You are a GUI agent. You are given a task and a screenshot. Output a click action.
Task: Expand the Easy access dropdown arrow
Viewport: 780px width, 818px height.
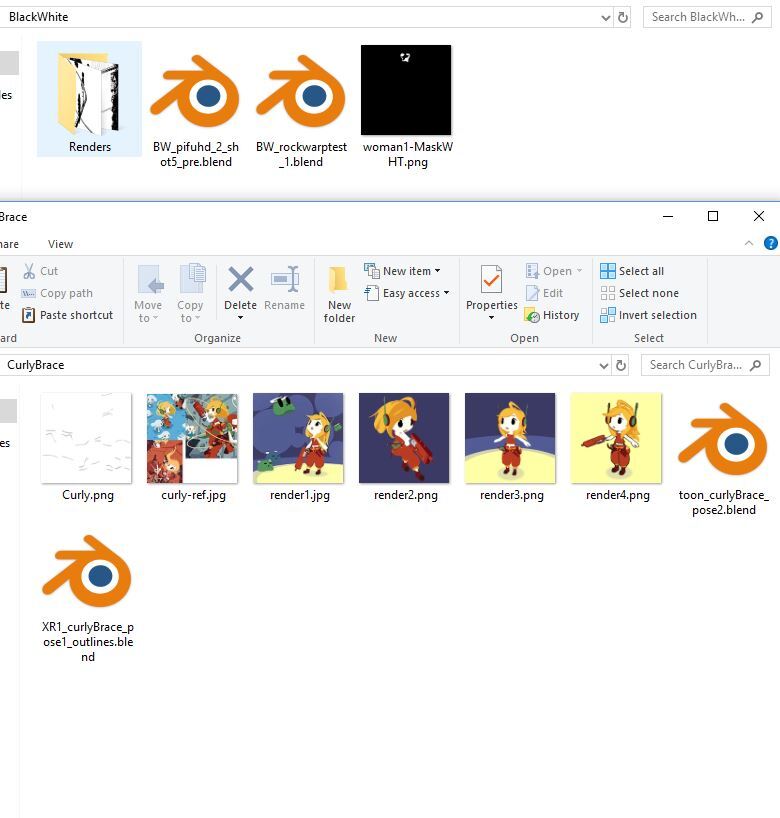point(447,293)
